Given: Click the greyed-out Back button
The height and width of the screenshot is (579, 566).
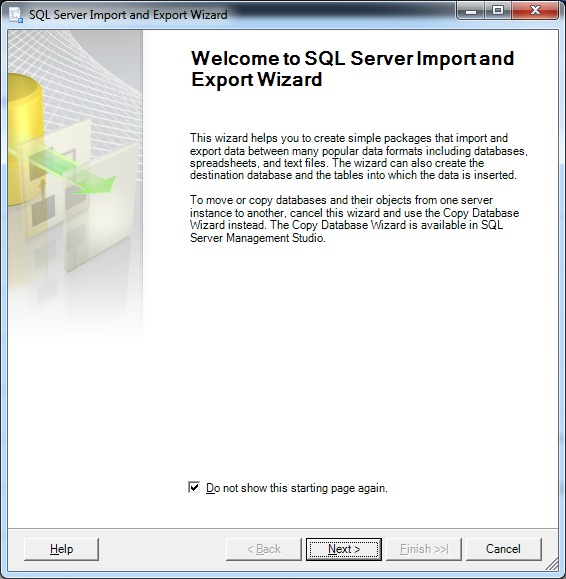Looking at the screenshot, I should coord(264,549).
